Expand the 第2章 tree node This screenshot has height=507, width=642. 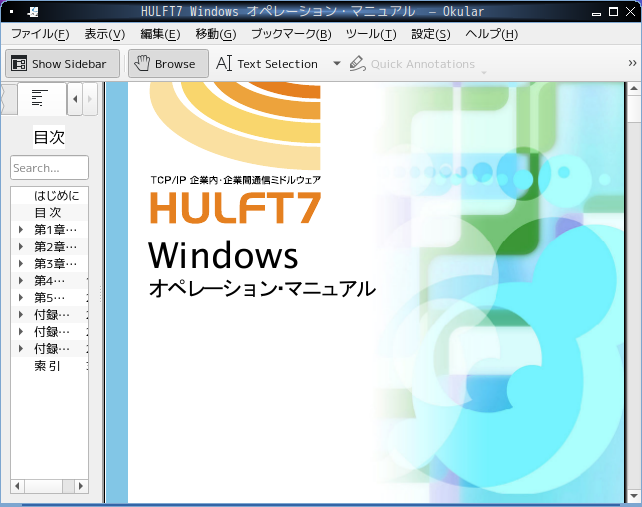20,247
